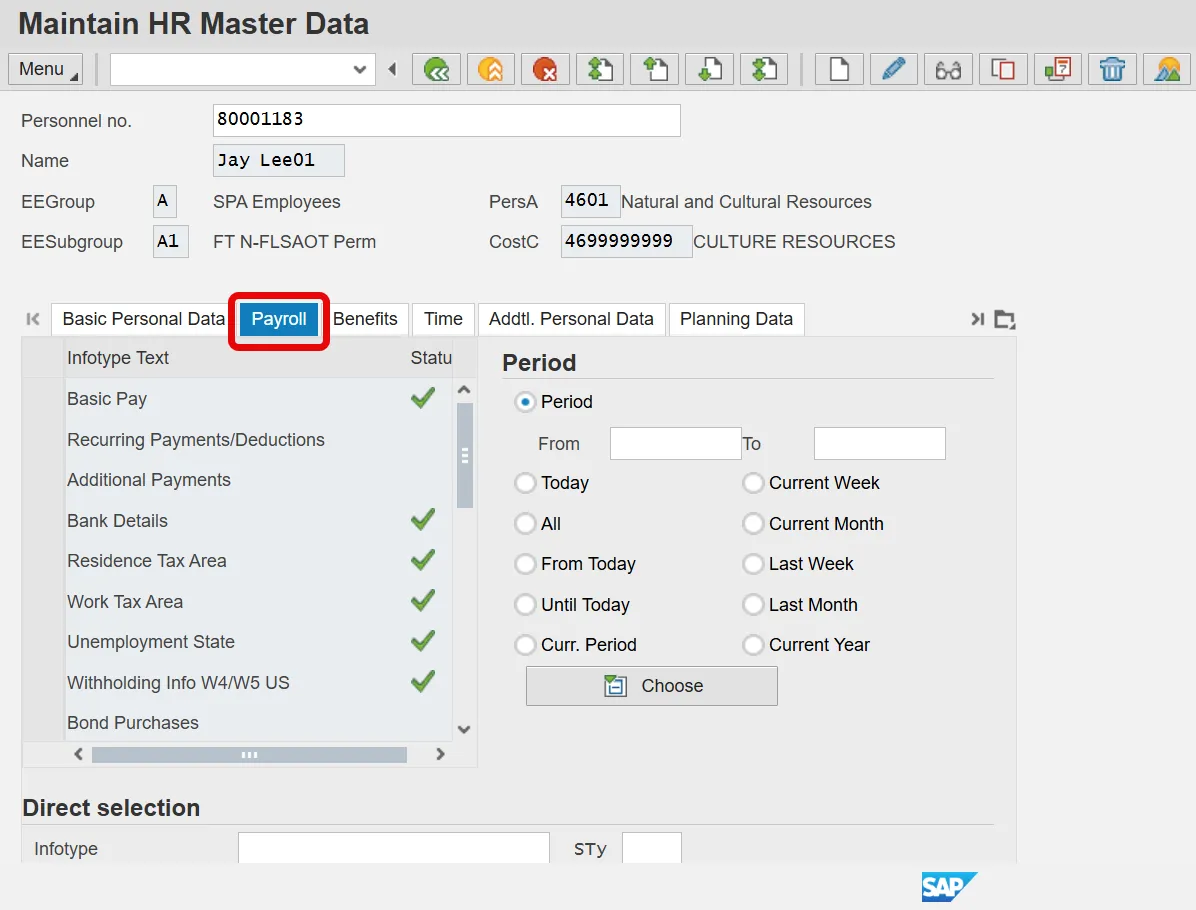The width and height of the screenshot is (1196, 910).
Task: Open the Menu dropdown button
Action: [x=46, y=69]
